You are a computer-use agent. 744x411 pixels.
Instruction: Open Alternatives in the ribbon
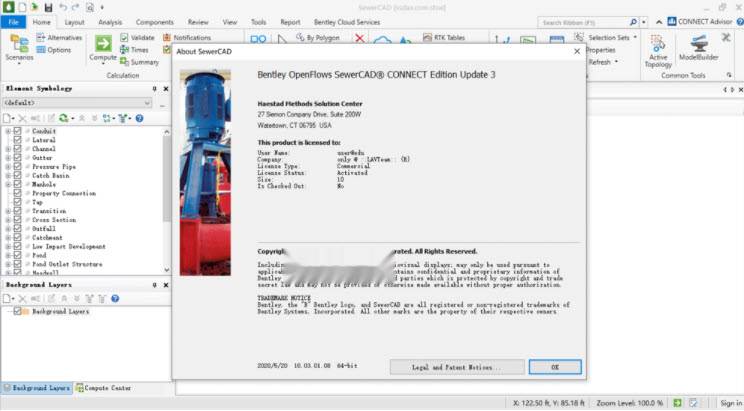point(59,37)
